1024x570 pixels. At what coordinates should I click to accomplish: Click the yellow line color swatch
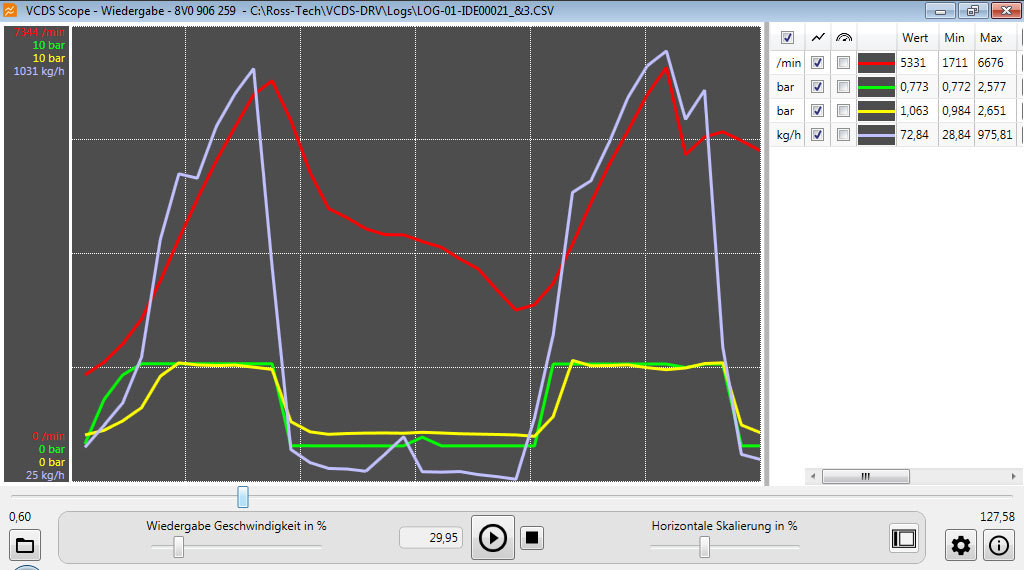876,110
